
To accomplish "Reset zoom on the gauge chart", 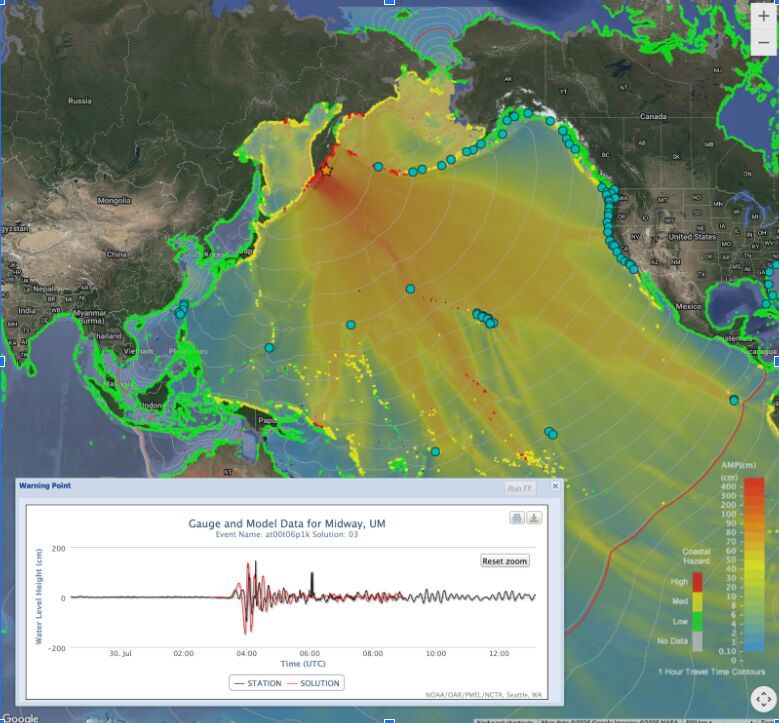I will pos(504,561).
